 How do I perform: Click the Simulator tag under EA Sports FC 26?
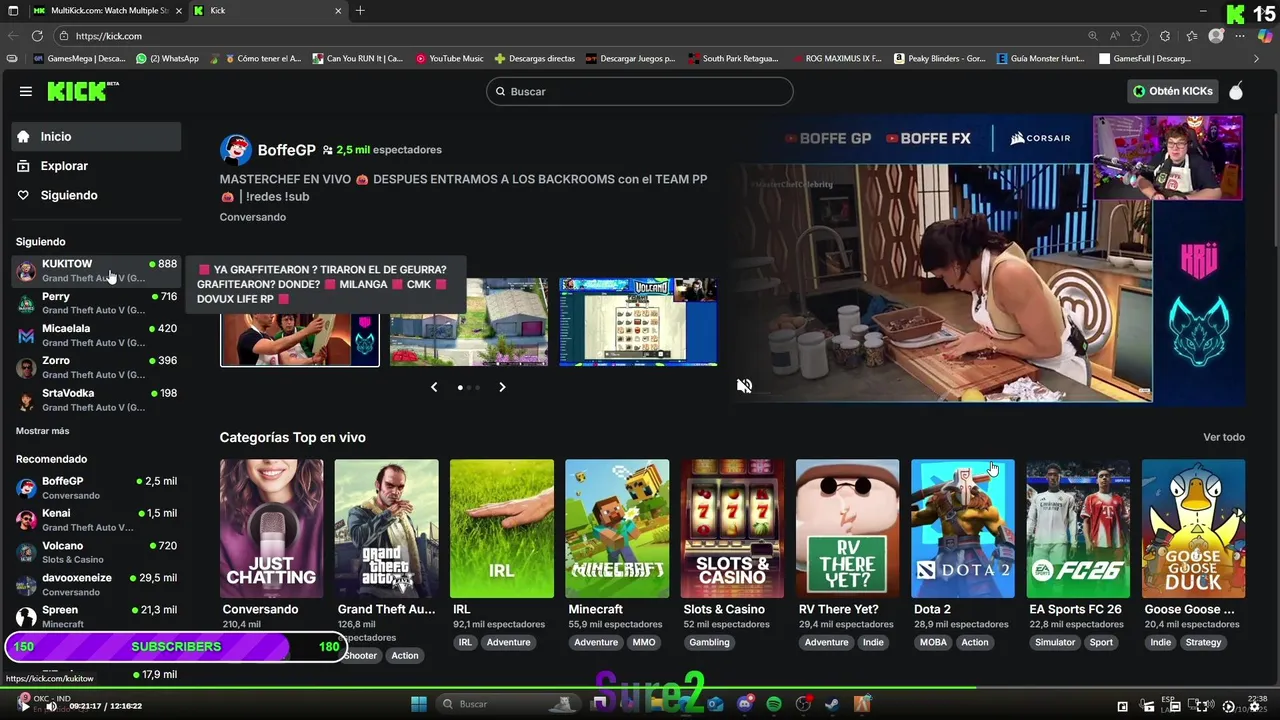coord(1055,642)
